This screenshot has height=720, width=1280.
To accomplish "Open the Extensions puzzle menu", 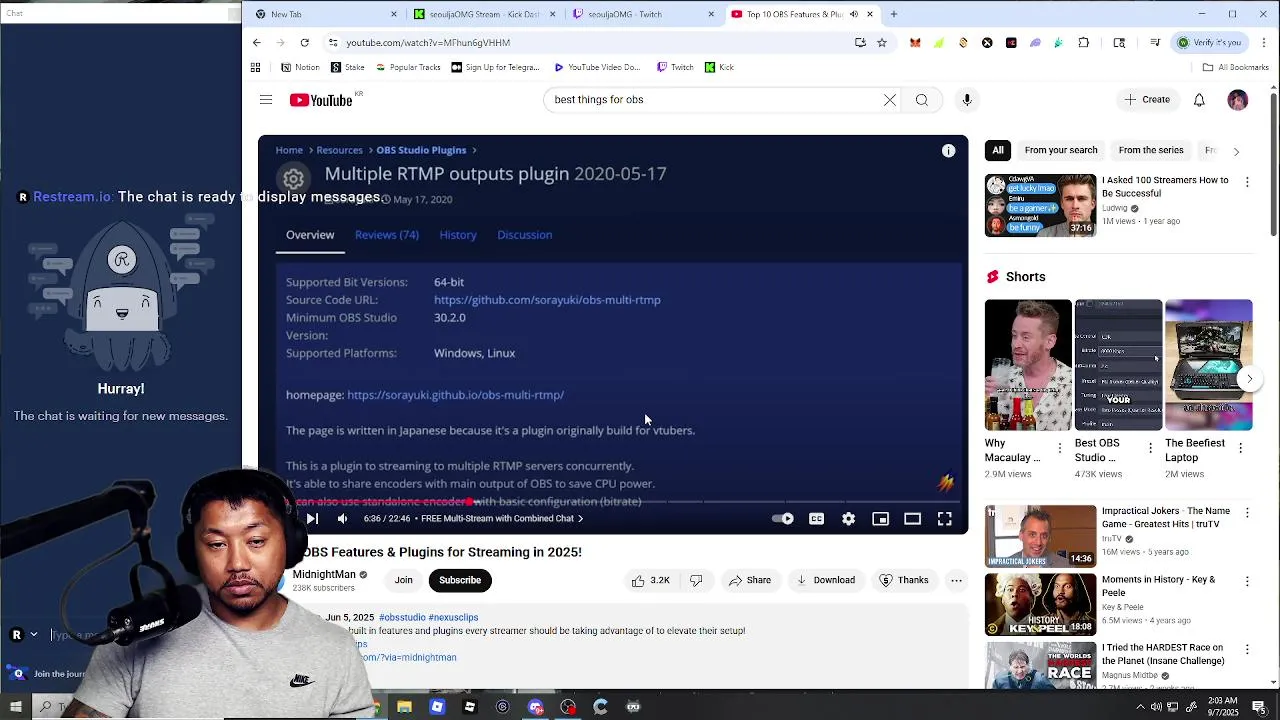I will 1083,42.
